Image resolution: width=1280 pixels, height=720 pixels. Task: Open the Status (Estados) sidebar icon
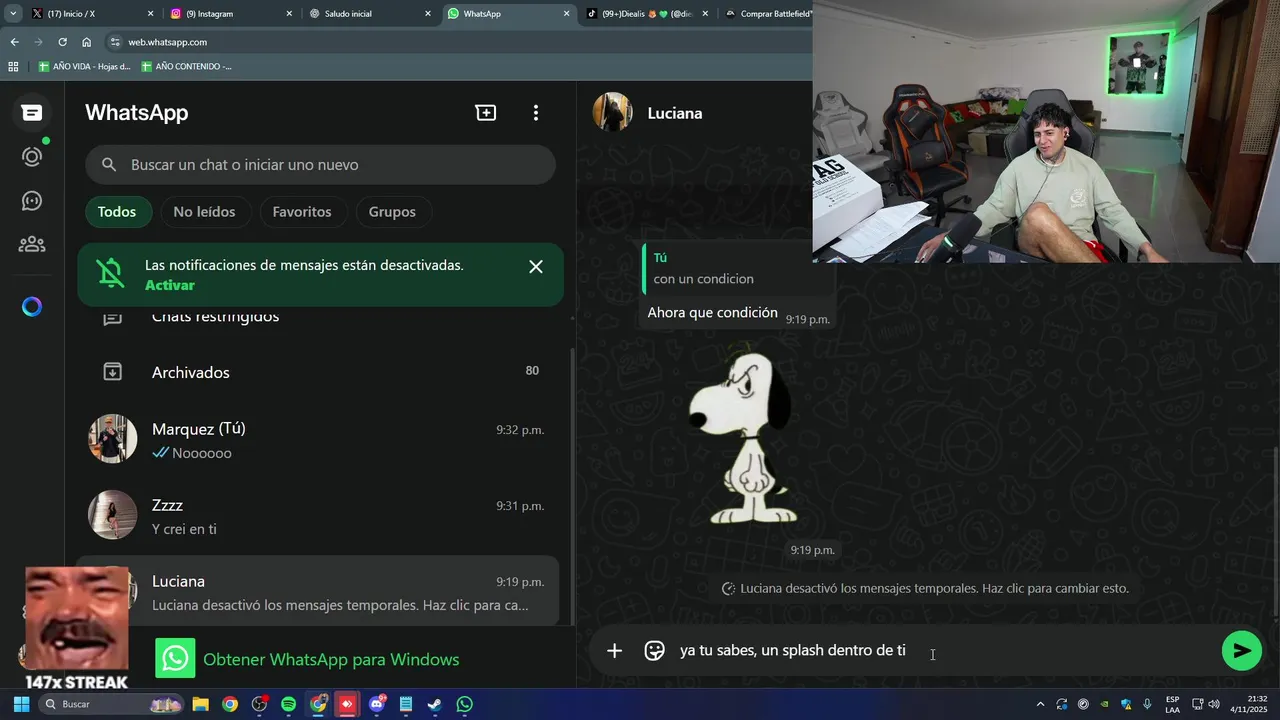pos(32,157)
